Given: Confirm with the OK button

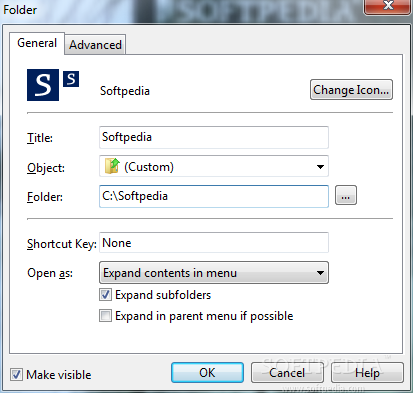Looking at the screenshot, I should pyautogui.click(x=207, y=373).
